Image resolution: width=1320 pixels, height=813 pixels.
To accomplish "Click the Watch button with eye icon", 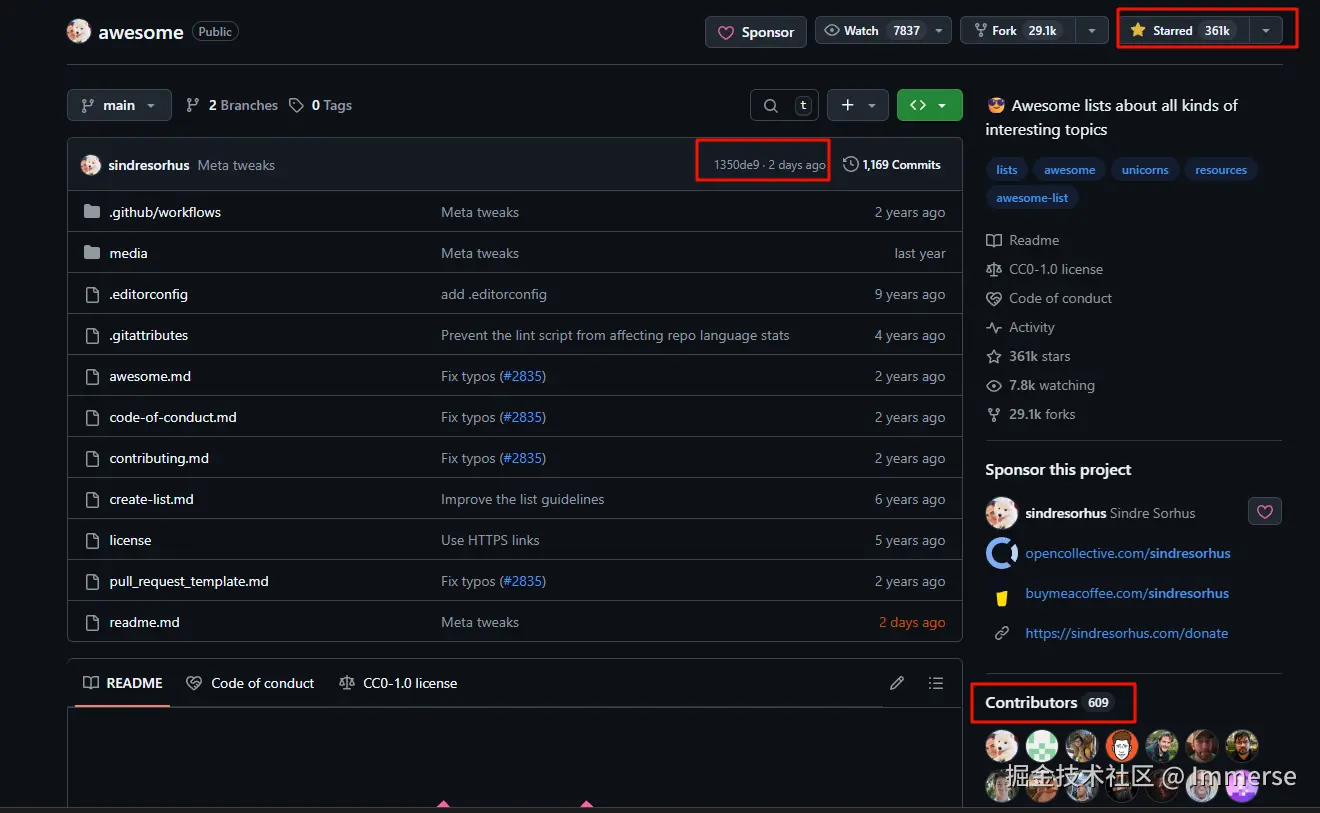I will click(871, 31).
